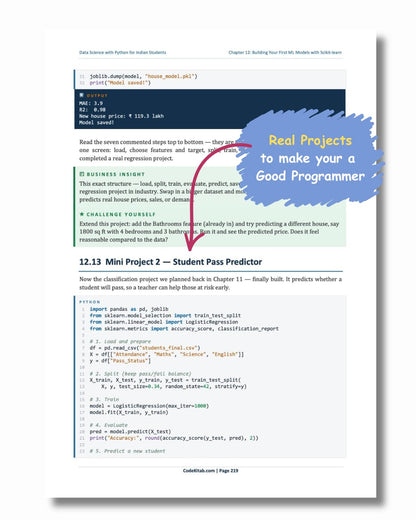The width and height of the screenshot is (416, 520).
Task: Click the comment "# 2. Split (keep pass/fail balance)"
Action: pos(140,374)
